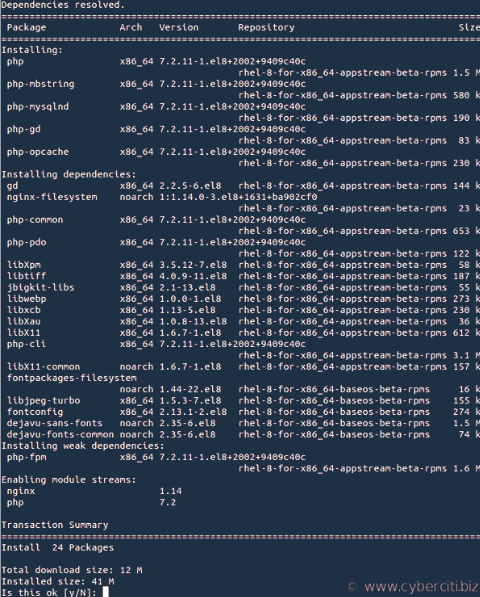Click the 'Enabling module streams:' heading
480x597 pixels.
point(69,480)
